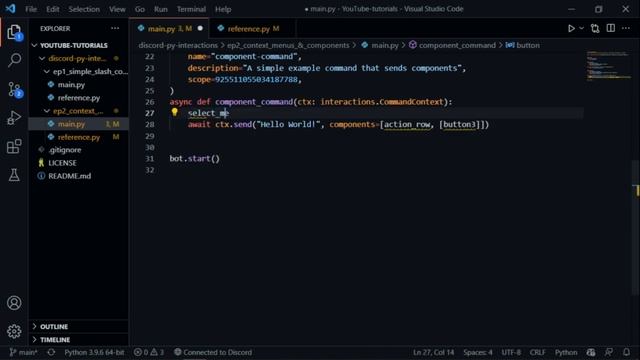This screenshot has width=640, height=360.
Task: Open the Run menu
Action: [x=161, y=9]
